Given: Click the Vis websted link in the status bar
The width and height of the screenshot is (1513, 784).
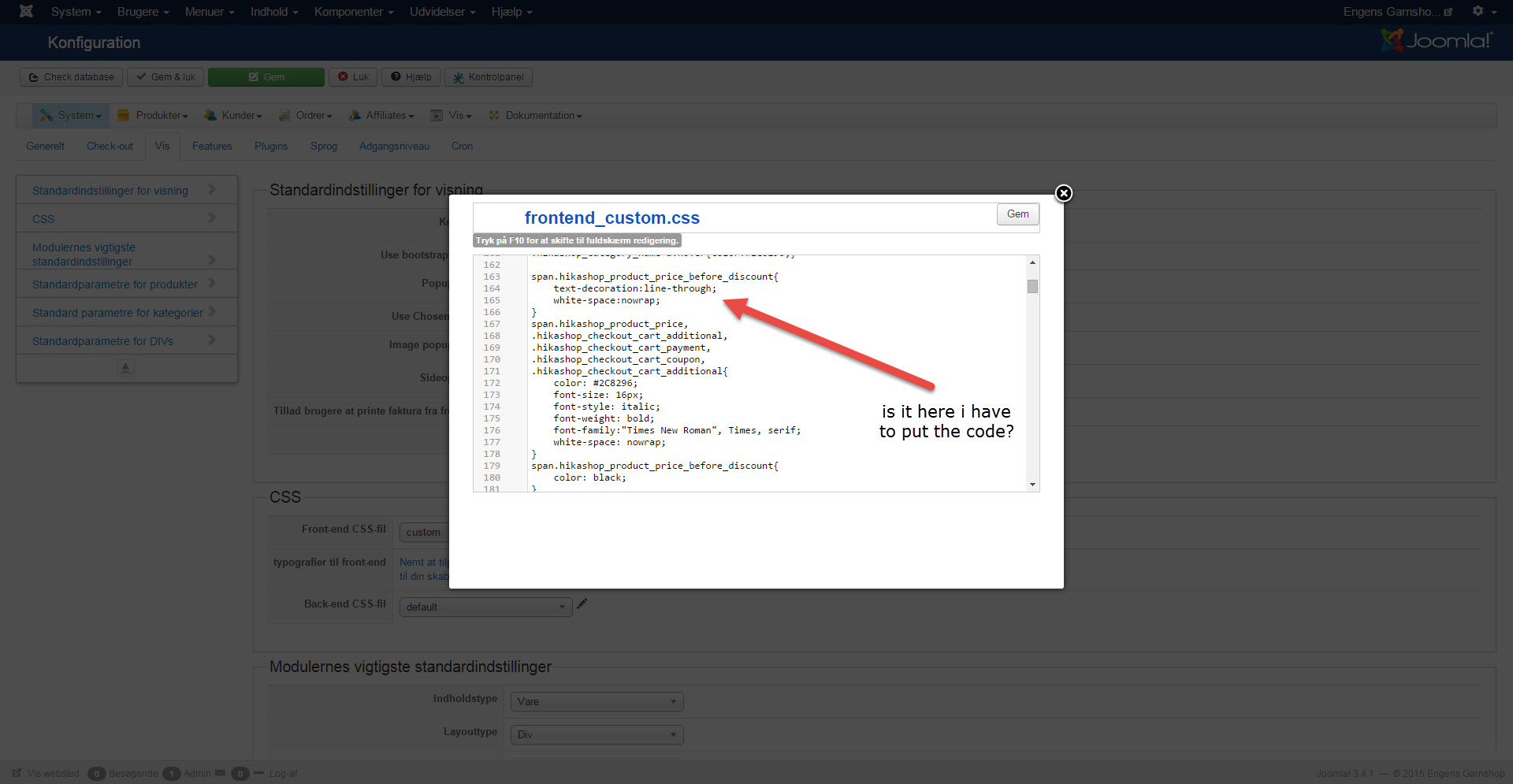Looking at the screenshot, I should click(x=46, y=773).
